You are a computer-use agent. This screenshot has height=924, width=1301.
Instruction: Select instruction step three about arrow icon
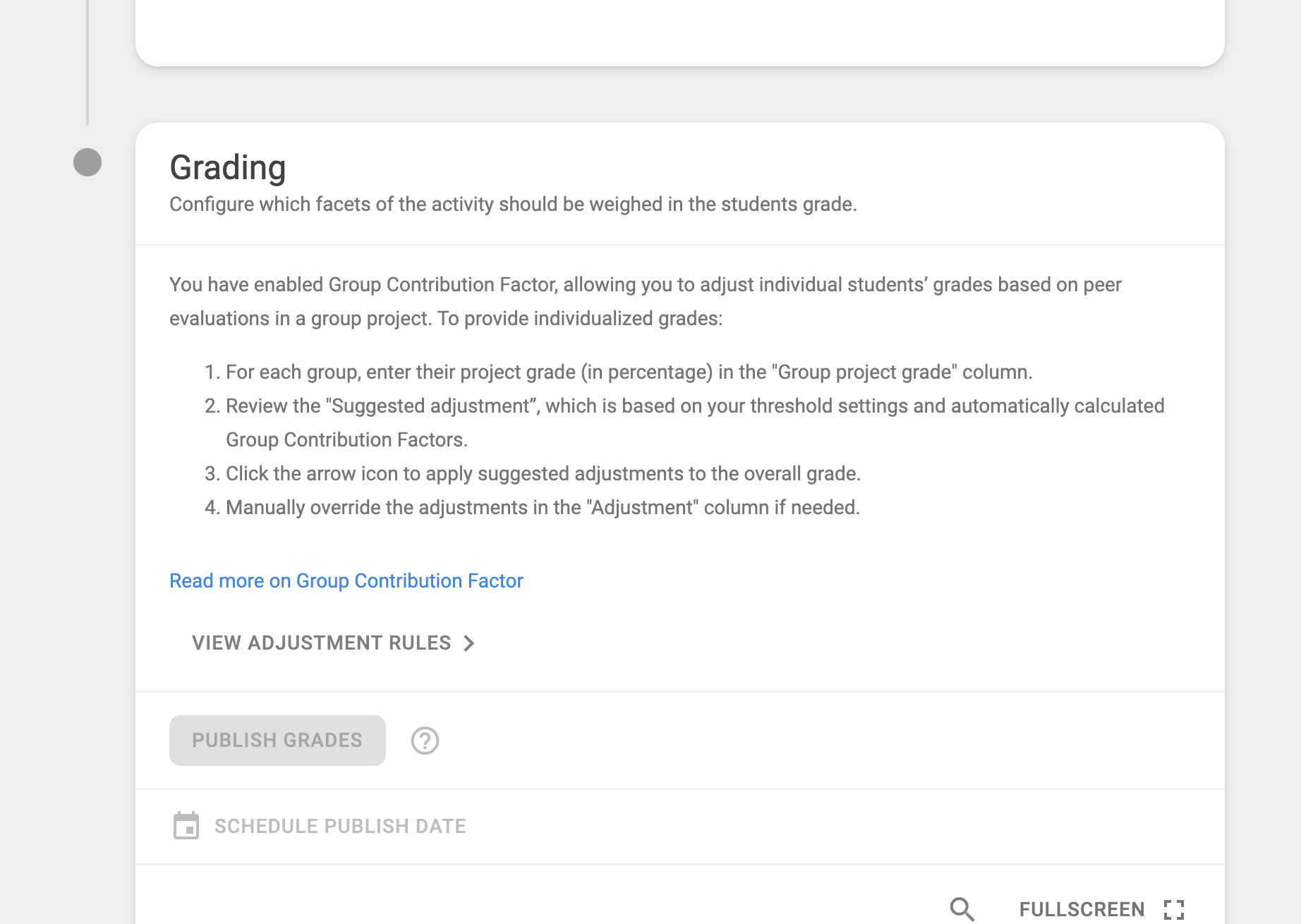(533, 473)
